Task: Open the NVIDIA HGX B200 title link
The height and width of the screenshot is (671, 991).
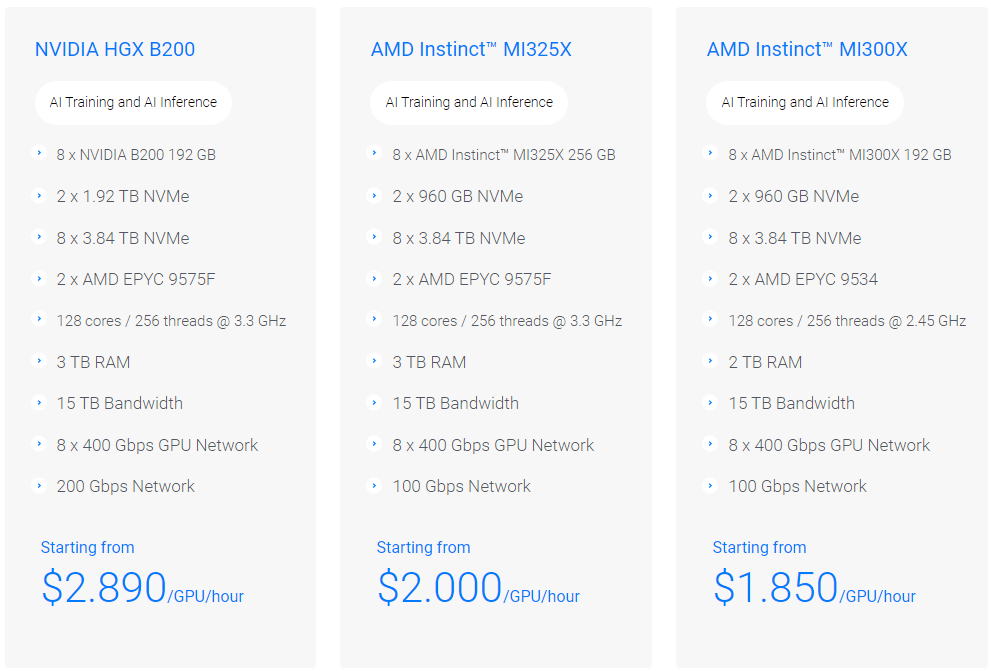Action: point(115,49)
